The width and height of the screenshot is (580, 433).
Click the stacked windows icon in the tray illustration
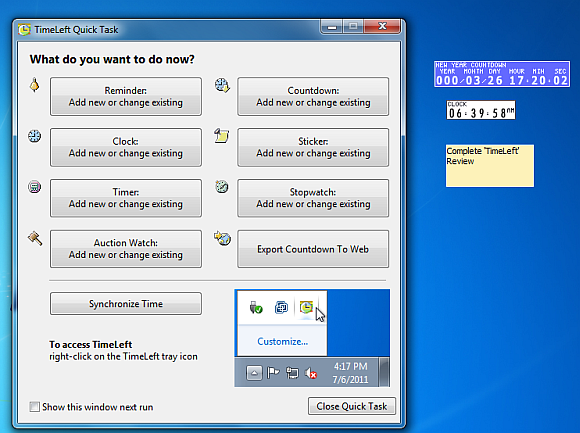coord(281,307)
